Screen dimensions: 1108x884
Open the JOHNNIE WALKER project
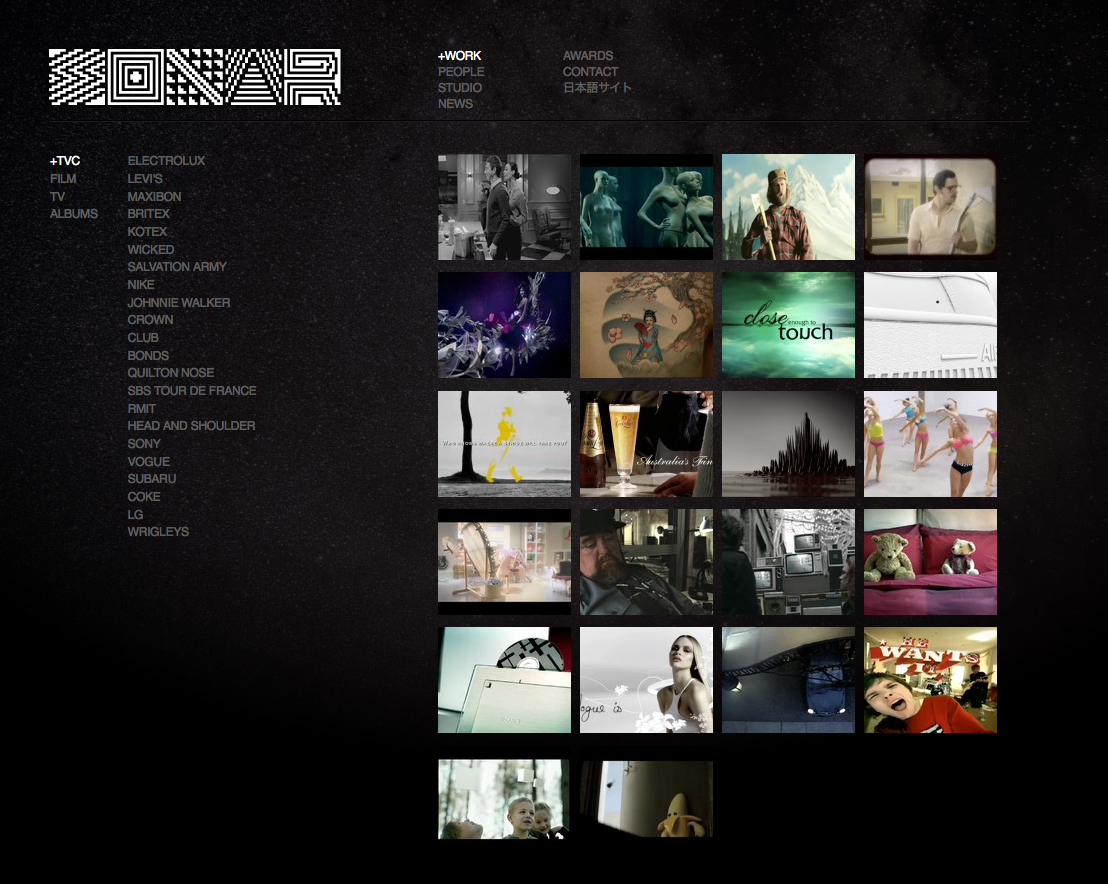[x=179, y=302]
